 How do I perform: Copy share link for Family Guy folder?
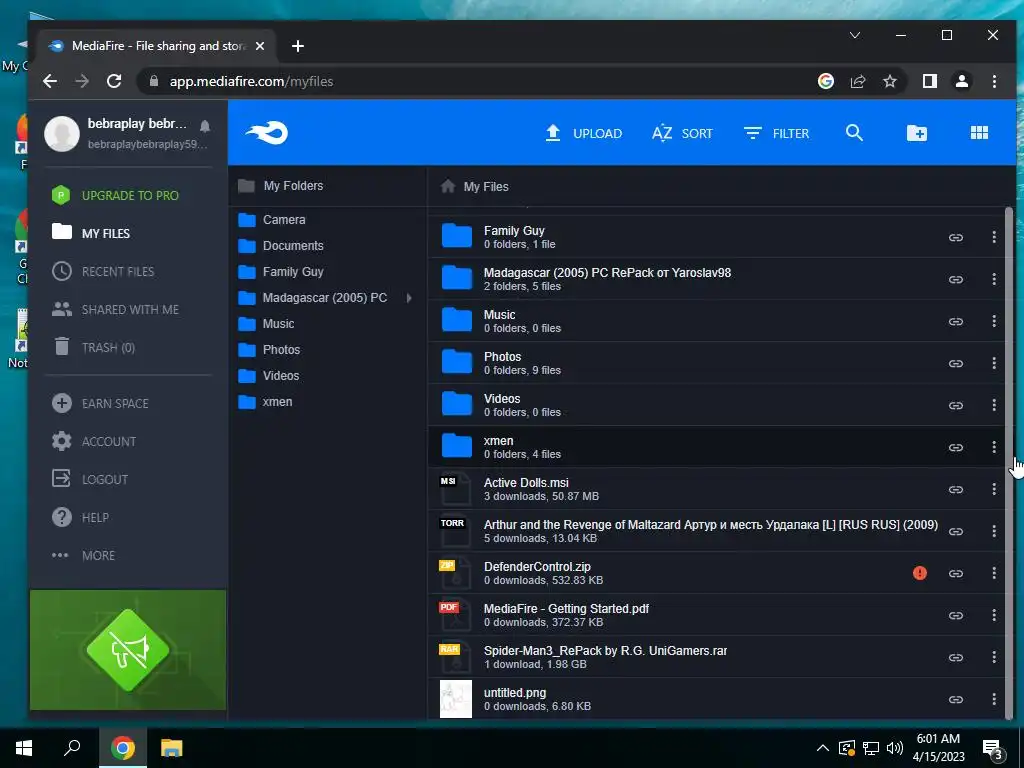click(x=956, y=237)
